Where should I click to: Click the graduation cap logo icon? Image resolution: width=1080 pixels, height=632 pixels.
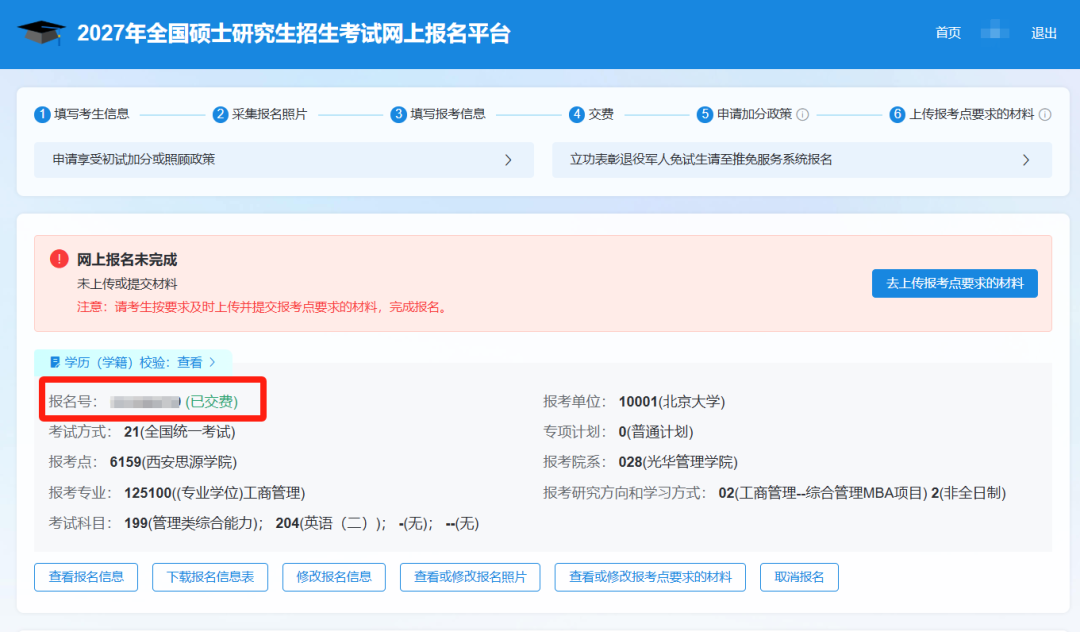pyautogui.click(x=41, y=32)
